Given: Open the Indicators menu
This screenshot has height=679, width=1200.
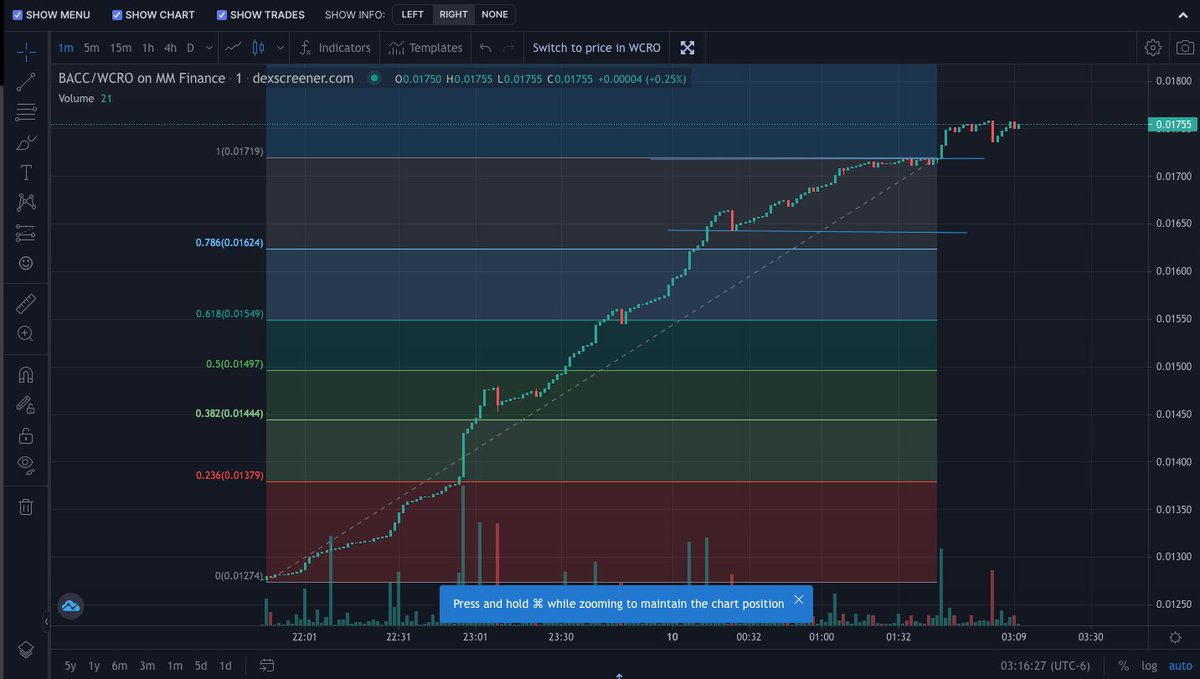Looking at the screenshot, I should point(335,47).
